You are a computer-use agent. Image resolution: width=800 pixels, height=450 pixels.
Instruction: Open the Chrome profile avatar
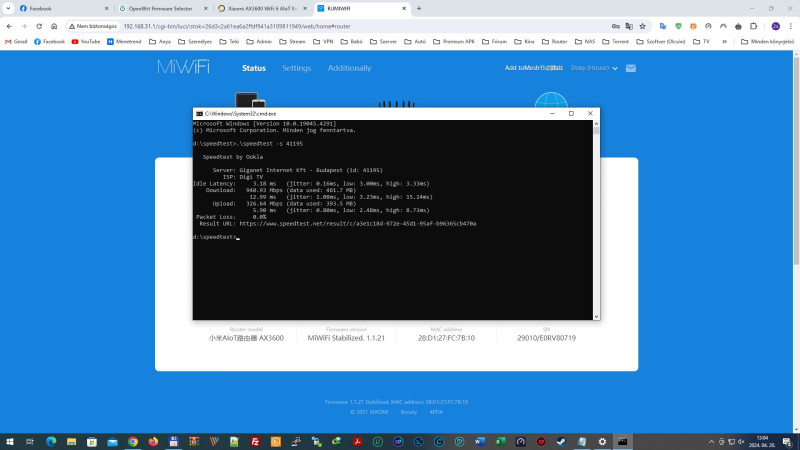click(x=776, y=26)
